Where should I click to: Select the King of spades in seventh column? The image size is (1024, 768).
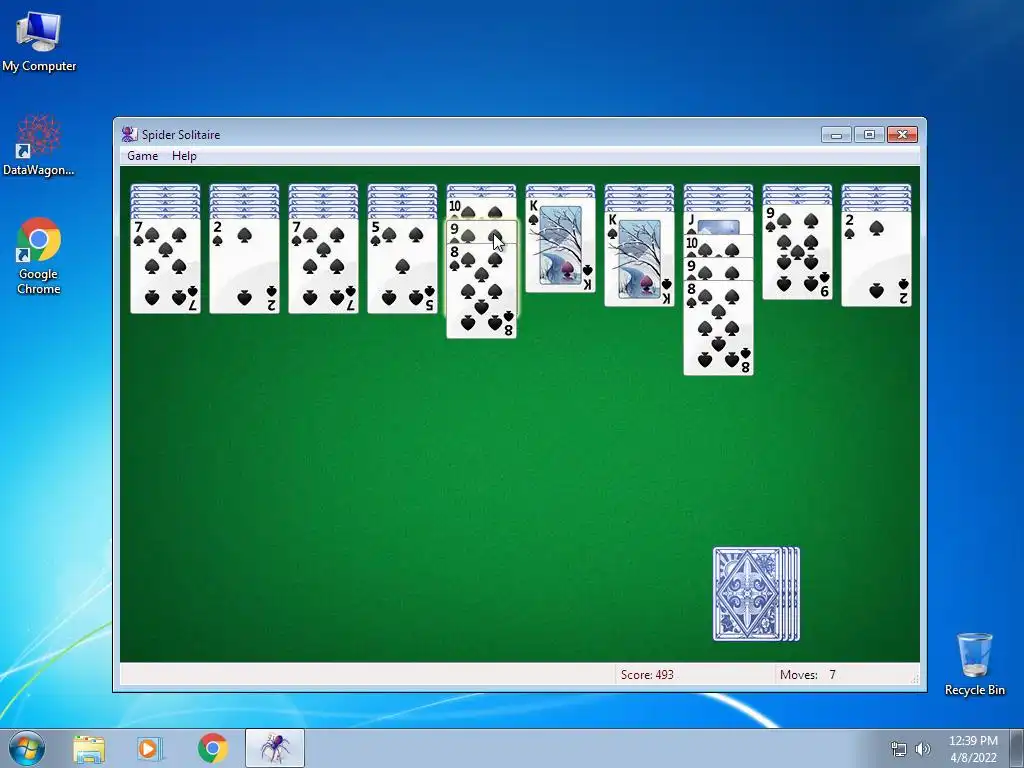point(639,259)
